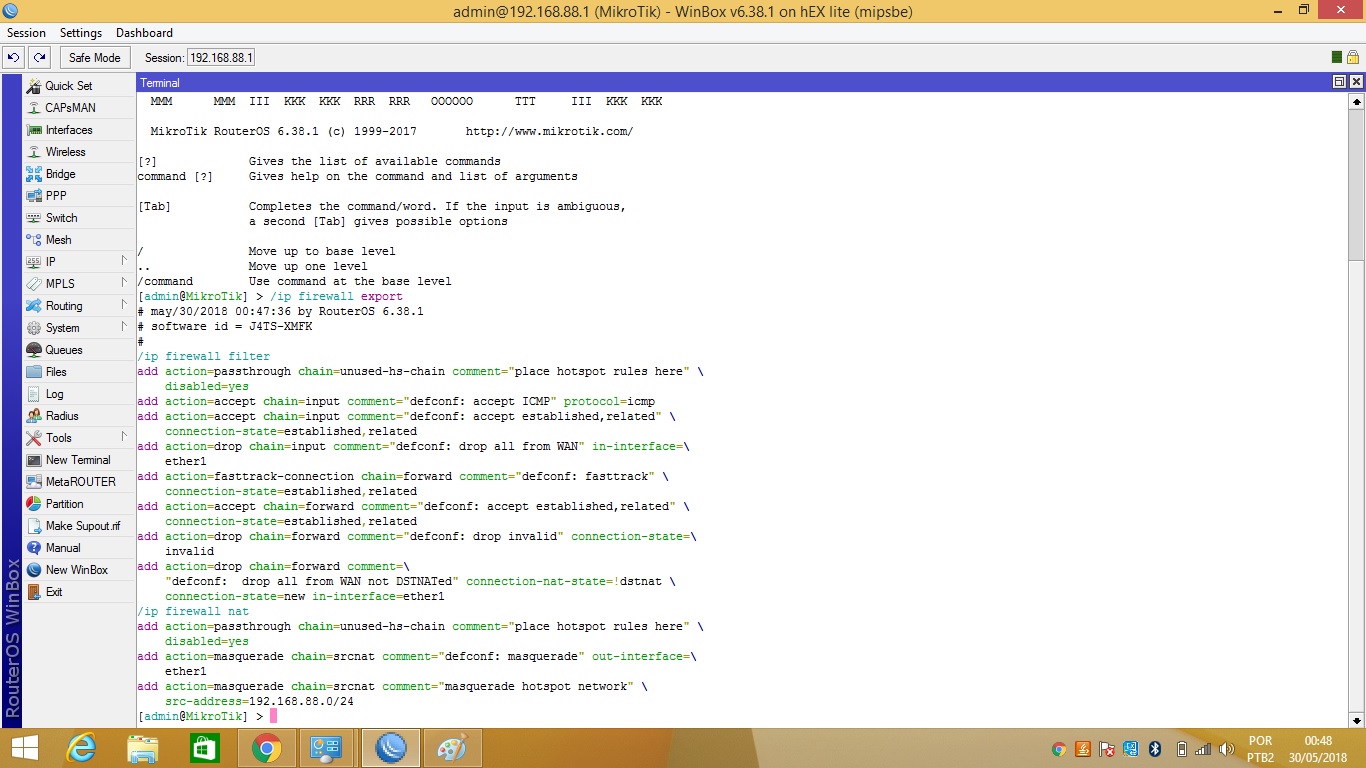Open File Explorer from taskbar
The height and width of the screenshot is (768, 1366).
click(x=143, y=748)
